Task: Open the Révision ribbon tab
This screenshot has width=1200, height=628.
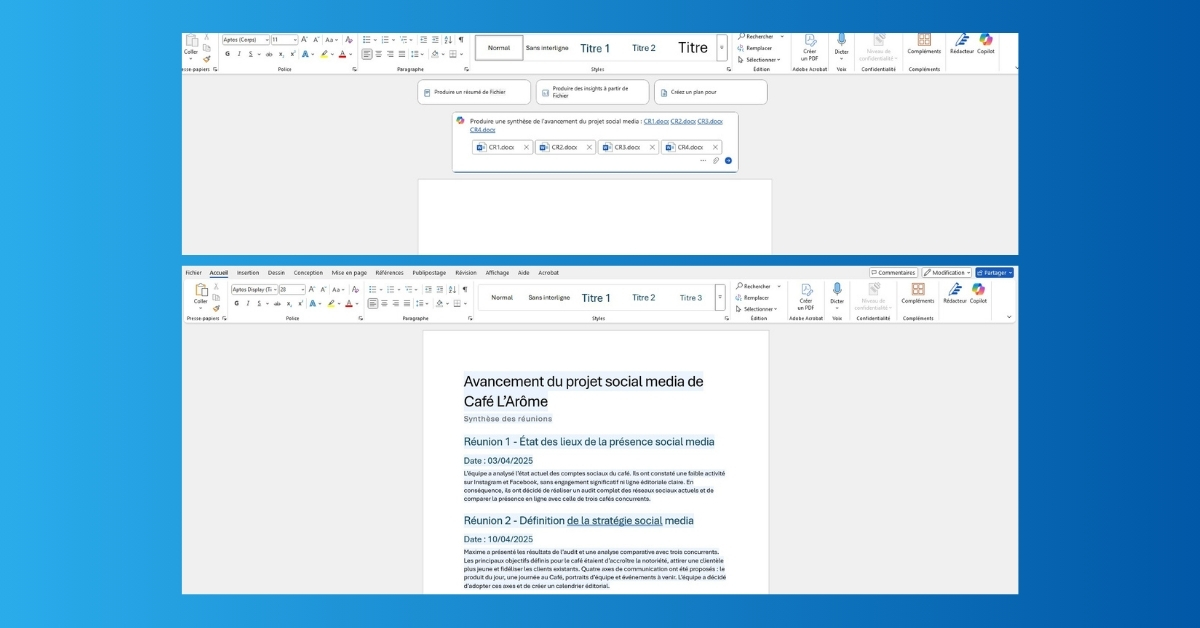Action: [x=466, y=272]
